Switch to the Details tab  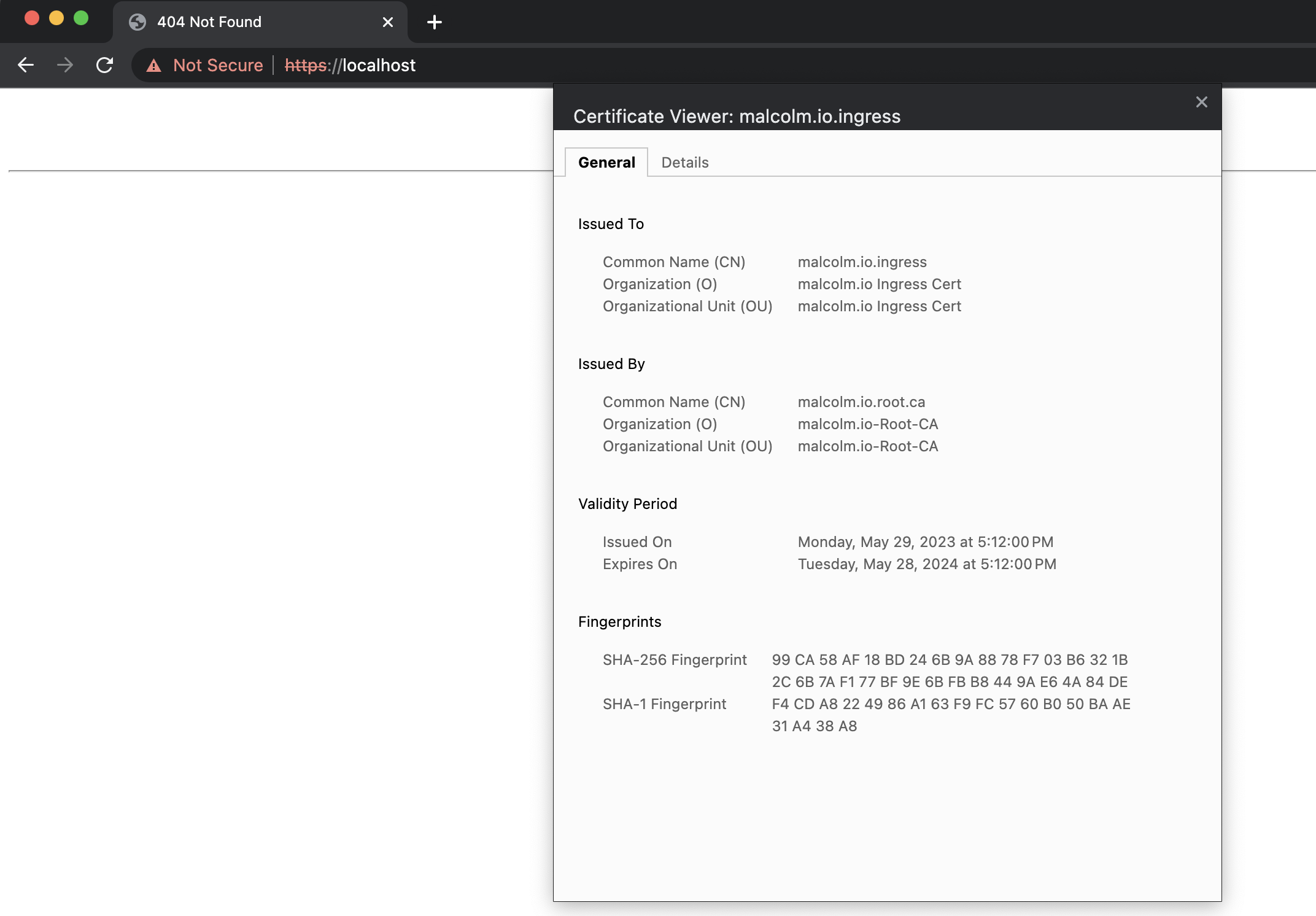684,162
